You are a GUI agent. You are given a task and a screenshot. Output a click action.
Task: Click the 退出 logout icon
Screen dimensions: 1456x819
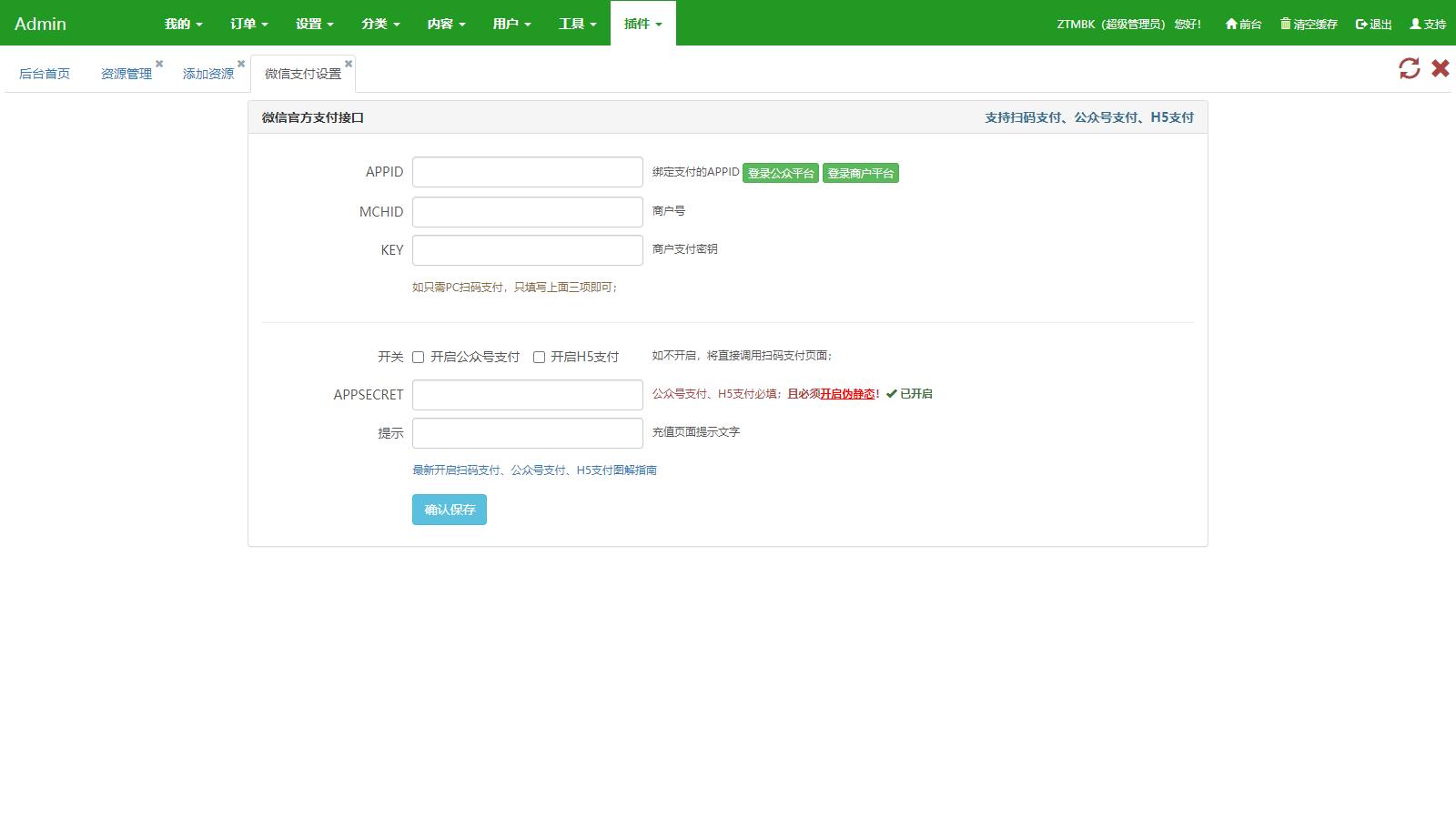click(x=1362, y=25)
